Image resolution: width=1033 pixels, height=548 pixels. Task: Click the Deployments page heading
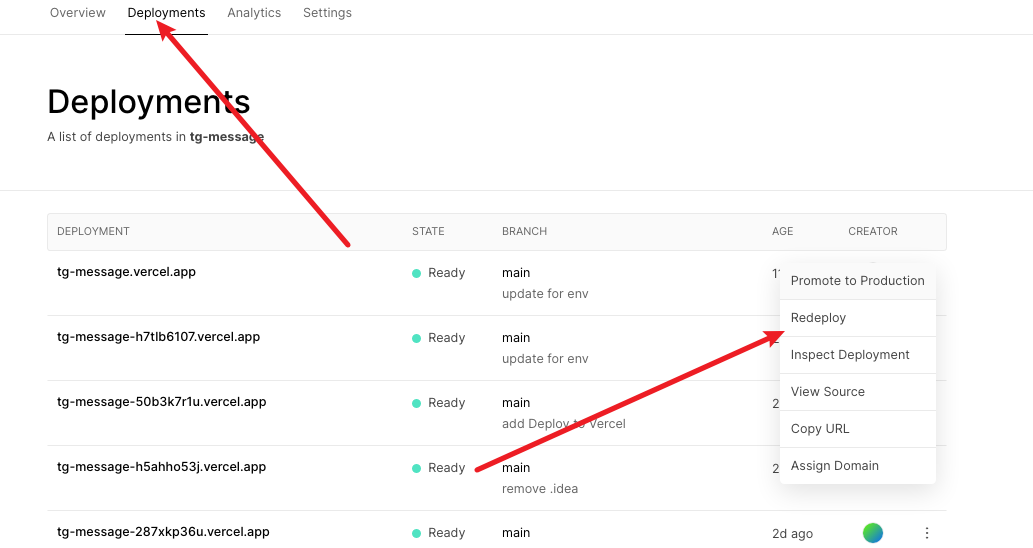point(149,102)
